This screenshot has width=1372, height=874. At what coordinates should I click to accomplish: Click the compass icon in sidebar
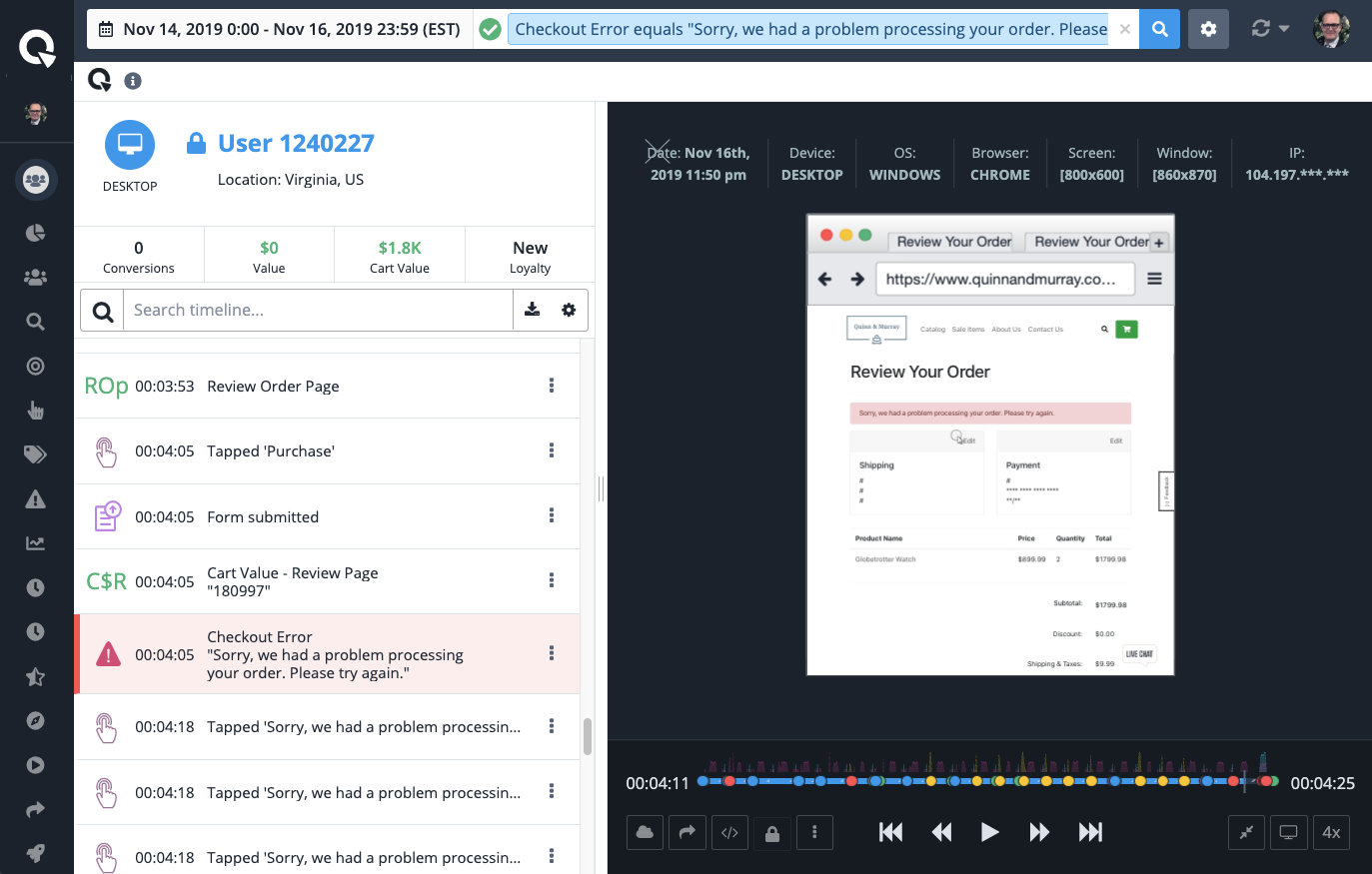click(x=35, y=721)
